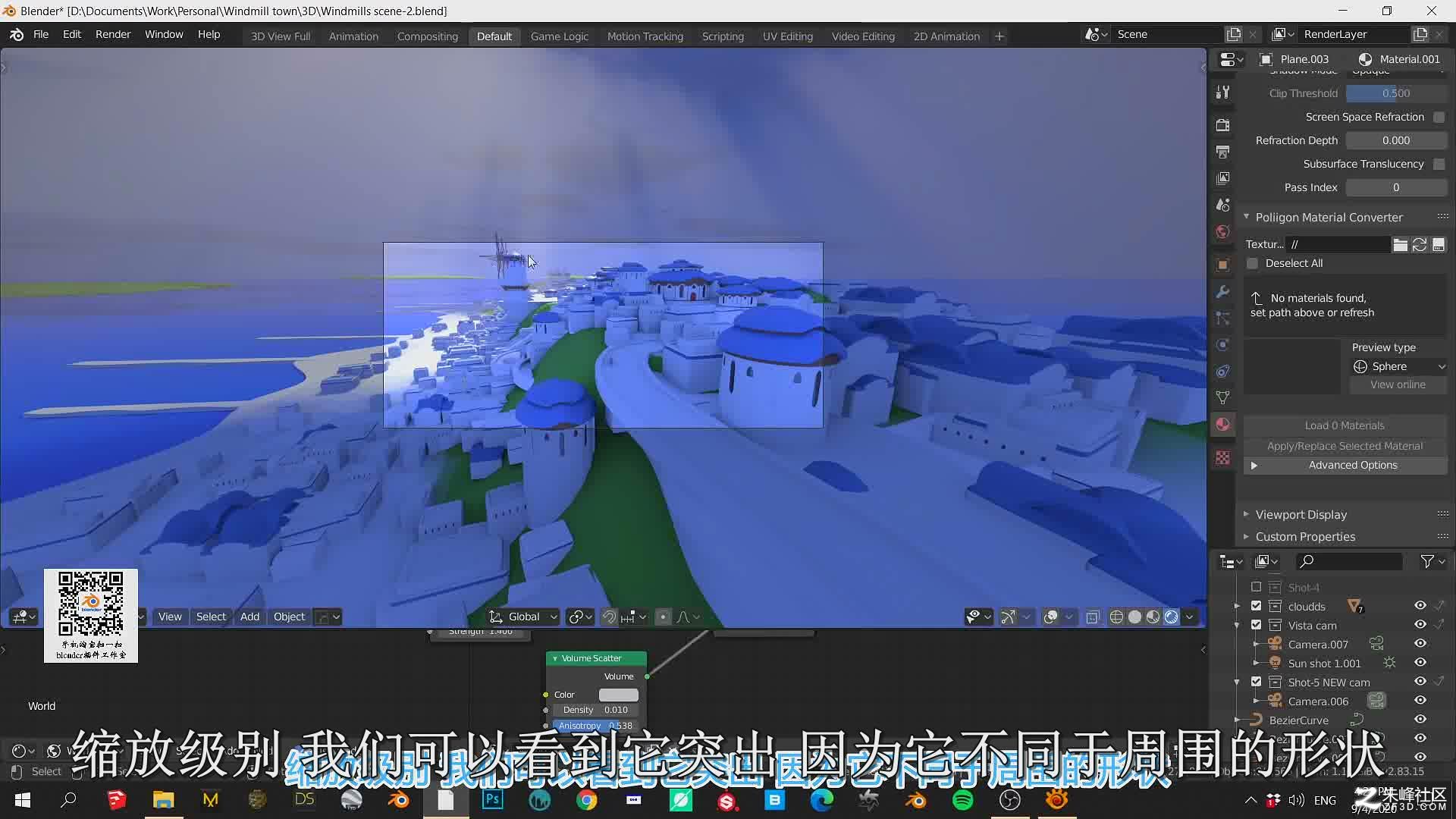Toggle snapping magnet icon
The width and height of the screenshot is (1456, 819).
click(609, 617)
